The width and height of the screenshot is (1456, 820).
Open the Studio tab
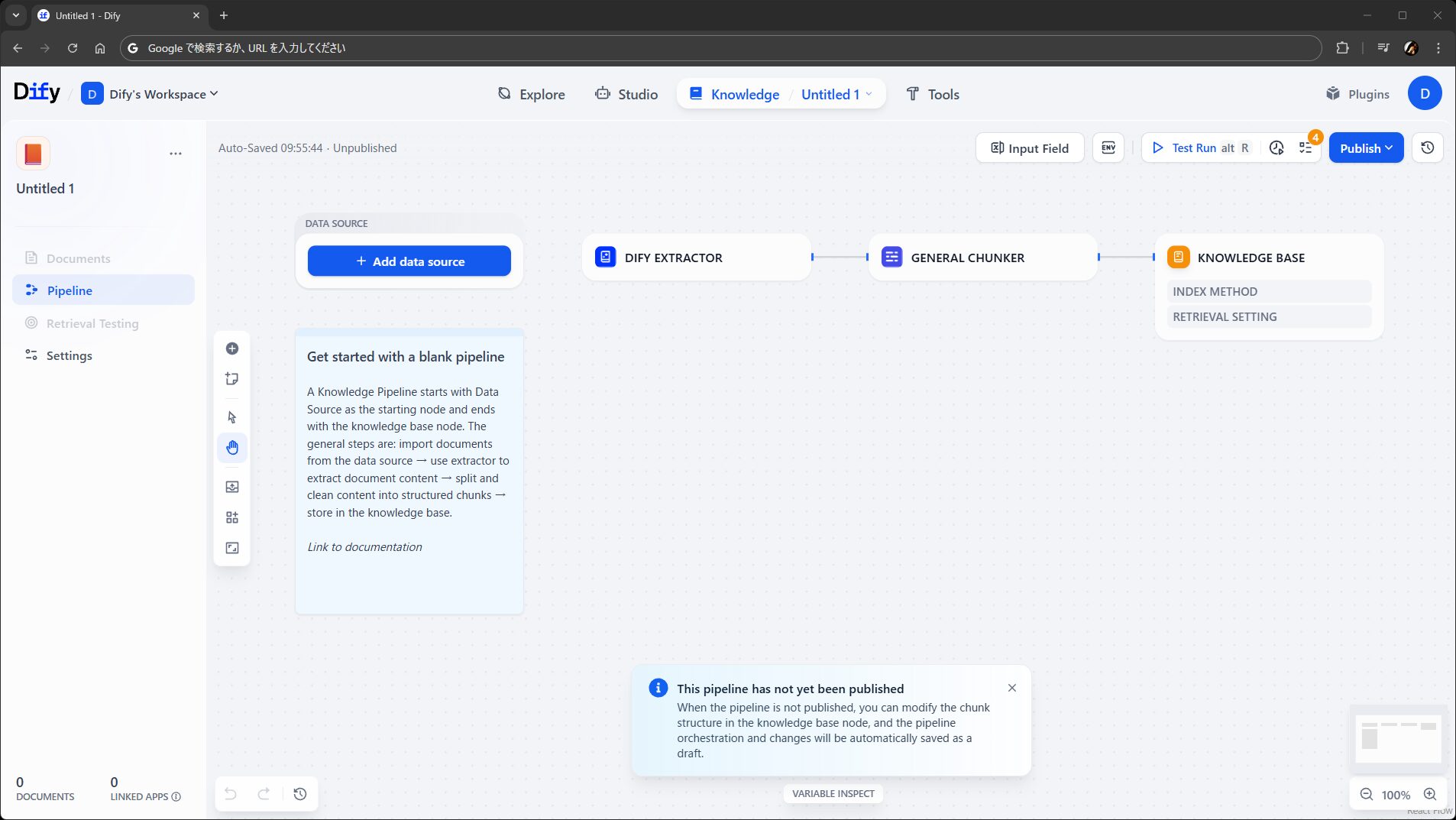pos(626,94)
